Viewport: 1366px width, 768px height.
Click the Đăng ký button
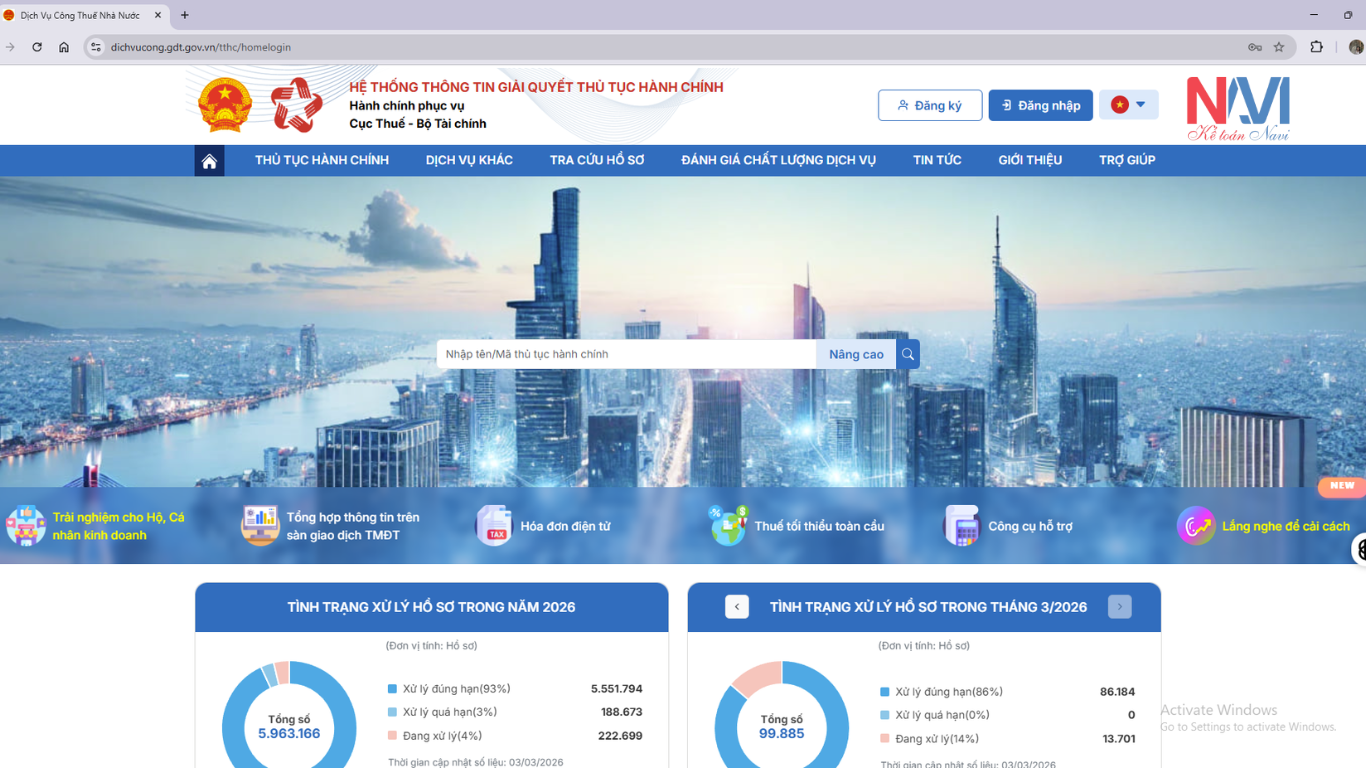pyautogui.click(x=930, y=105)
